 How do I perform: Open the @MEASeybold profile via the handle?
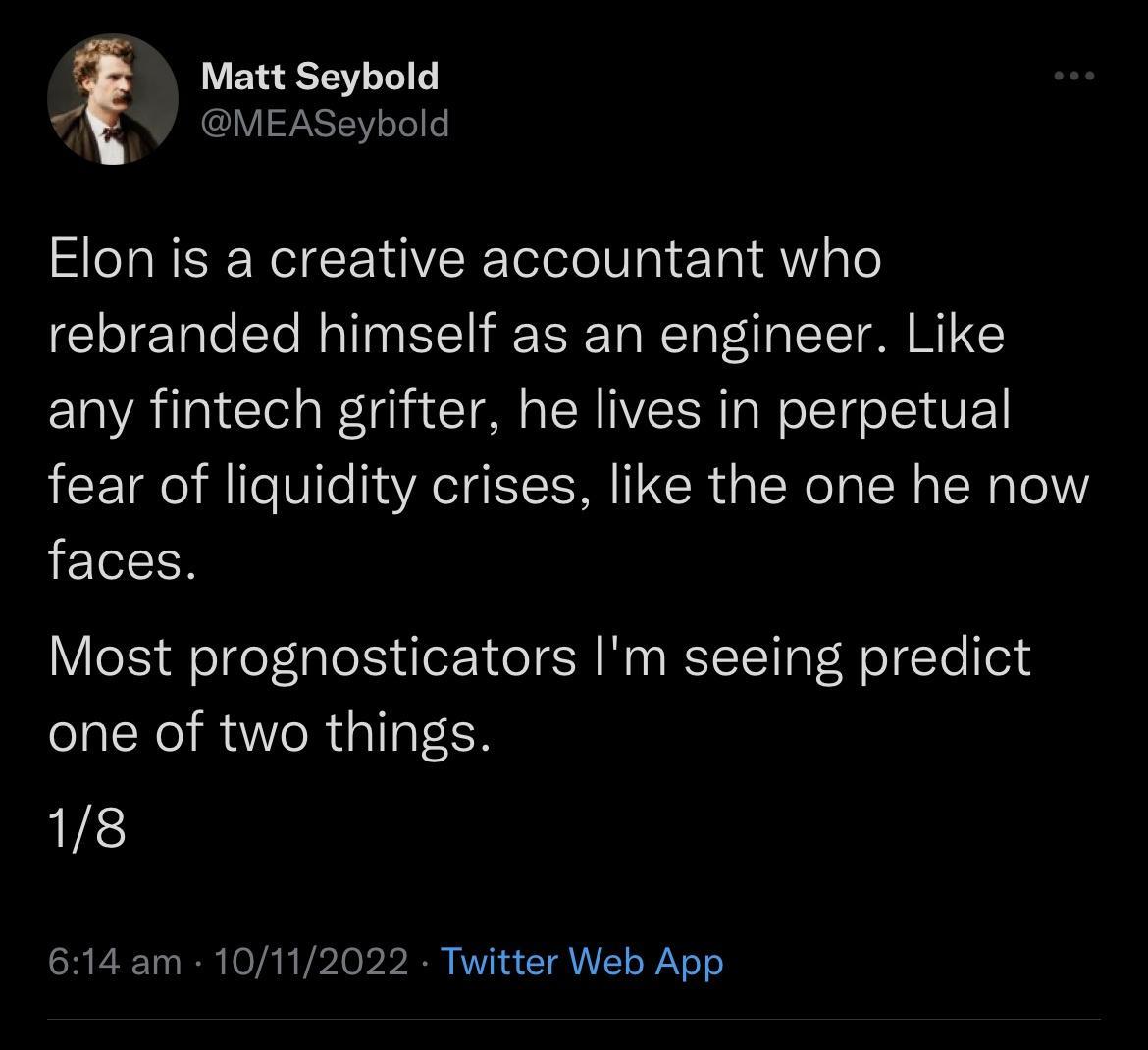click(x=326, y=124)
